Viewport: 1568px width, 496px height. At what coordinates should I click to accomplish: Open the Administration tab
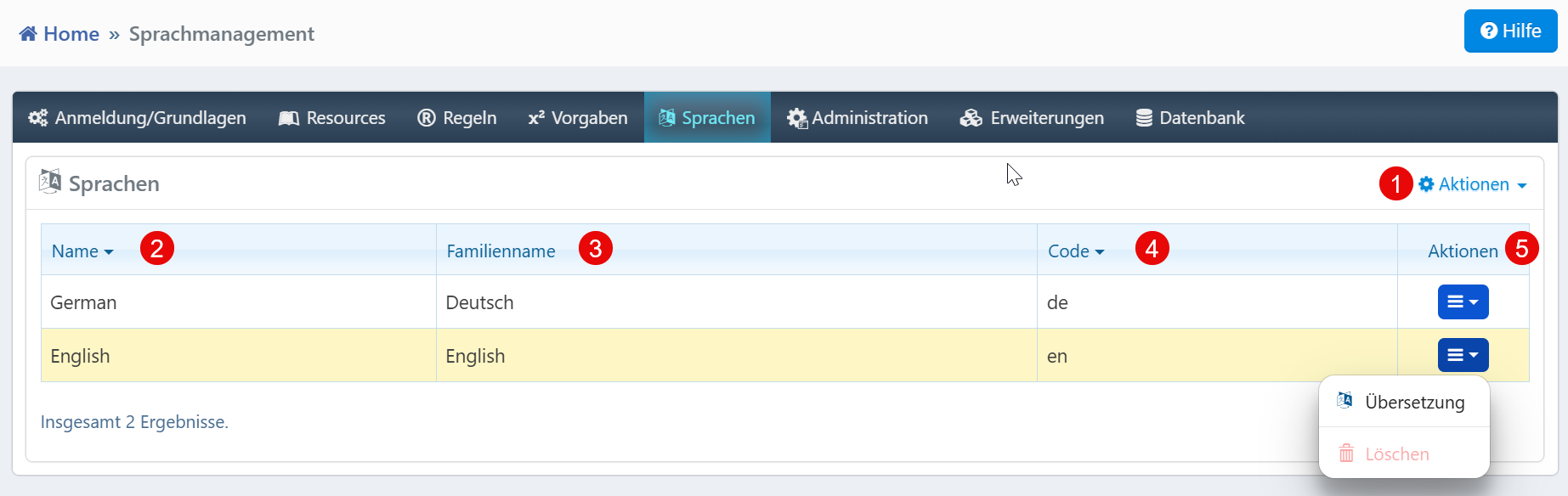click(858, 118)
